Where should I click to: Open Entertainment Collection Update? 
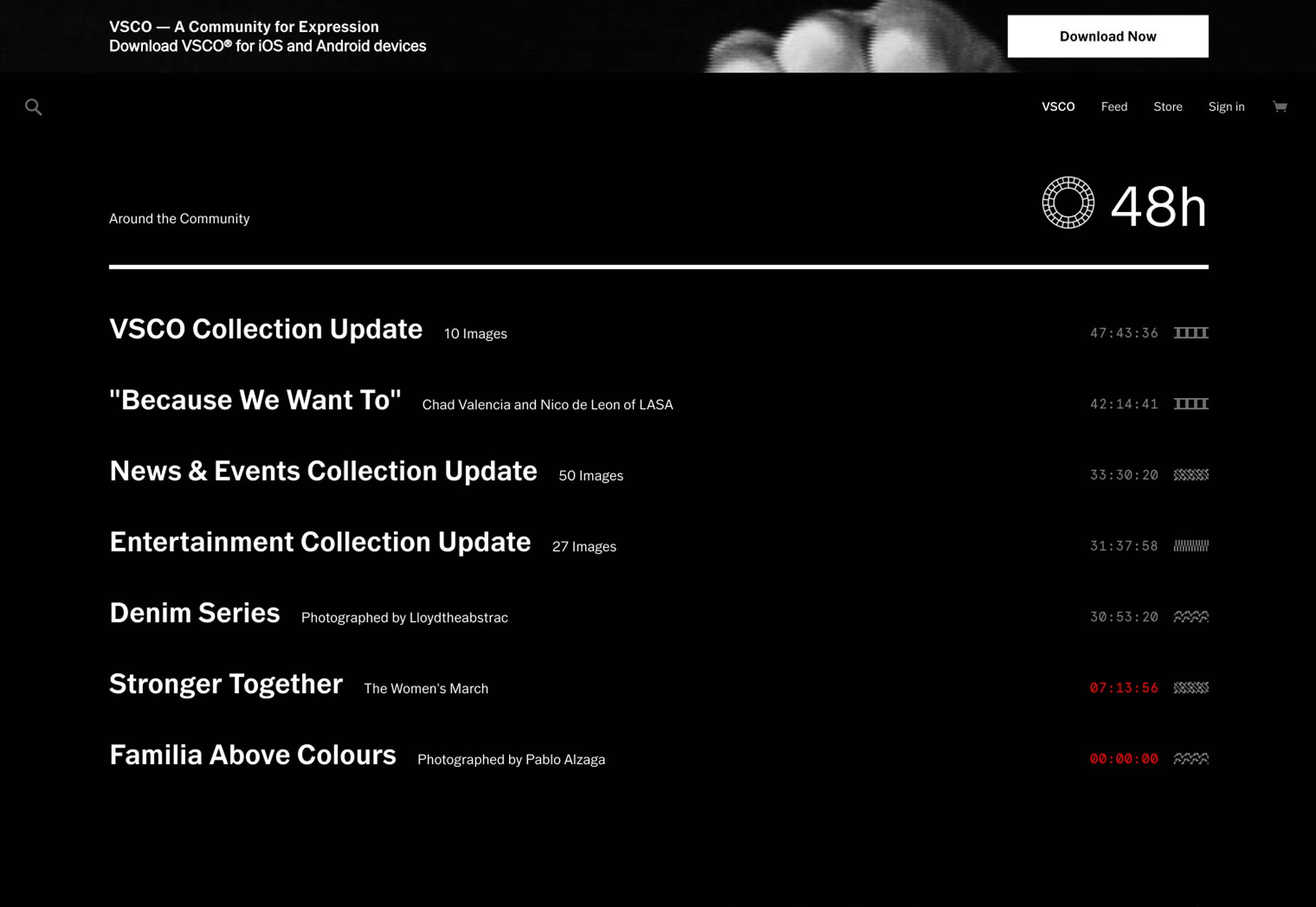320,542
